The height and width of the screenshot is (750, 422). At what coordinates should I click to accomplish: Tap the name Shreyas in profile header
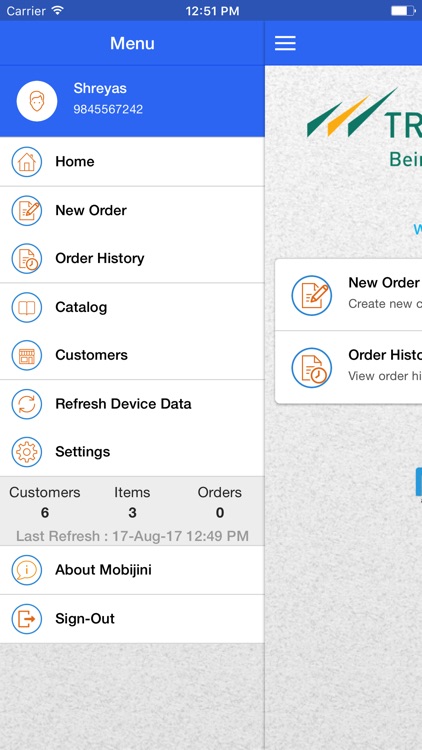(100, 88)
